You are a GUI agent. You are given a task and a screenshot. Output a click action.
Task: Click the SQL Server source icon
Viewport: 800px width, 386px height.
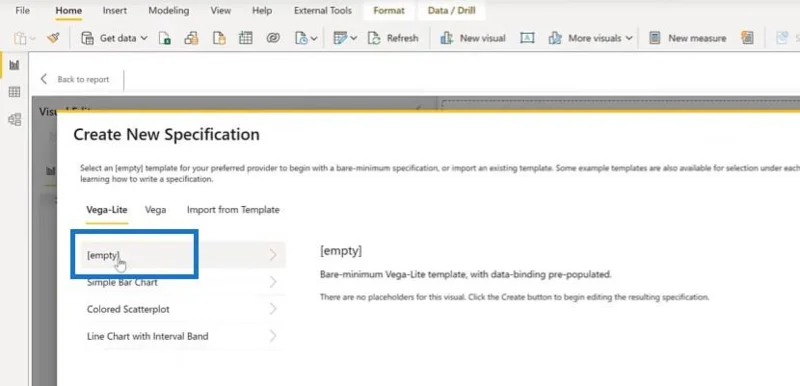219,38
